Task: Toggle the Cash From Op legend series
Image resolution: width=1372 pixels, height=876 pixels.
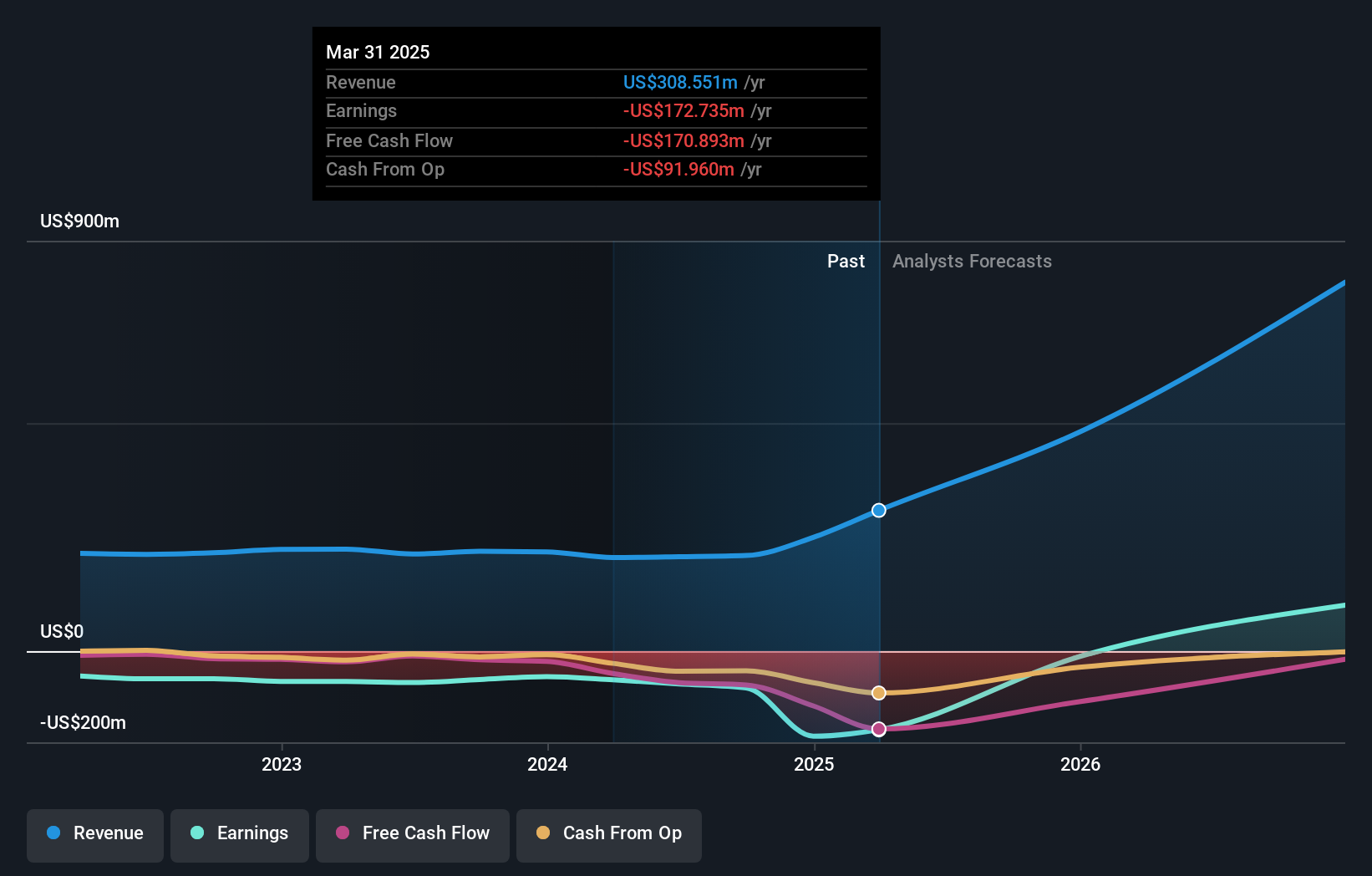Action: (x=609, y=835)
